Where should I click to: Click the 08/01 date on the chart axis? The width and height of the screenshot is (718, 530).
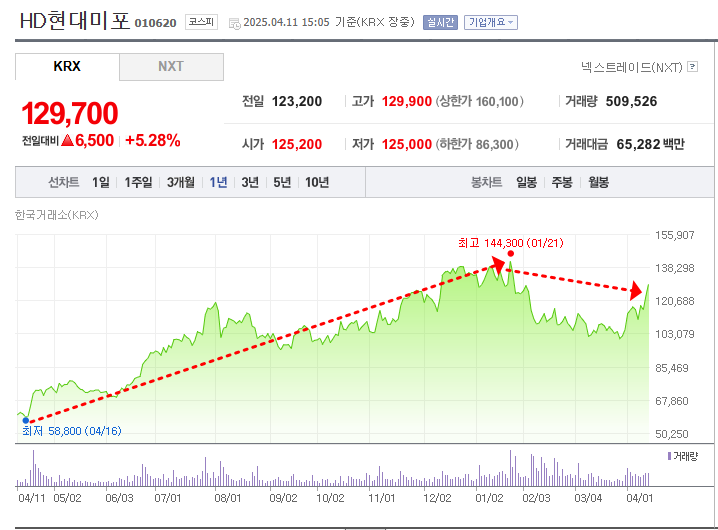pos(228,498)
